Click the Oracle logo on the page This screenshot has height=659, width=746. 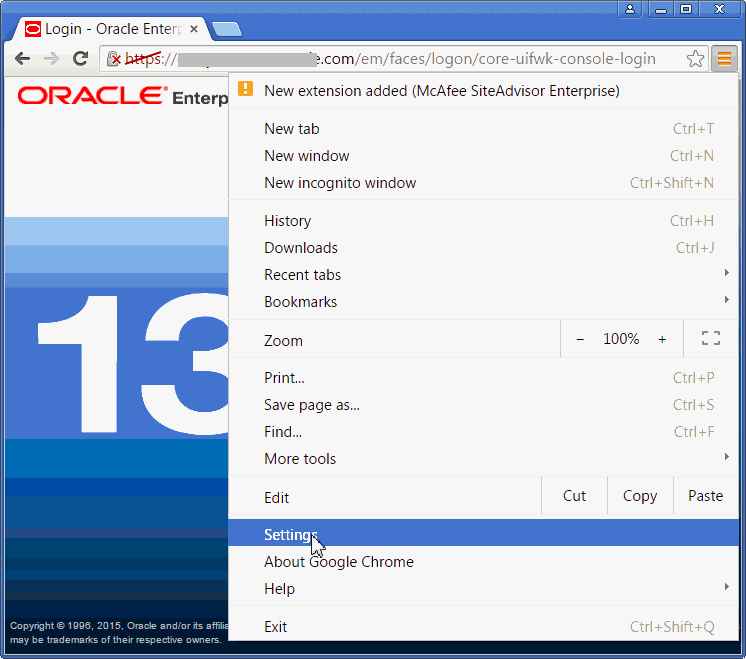[x=92, y=96]
